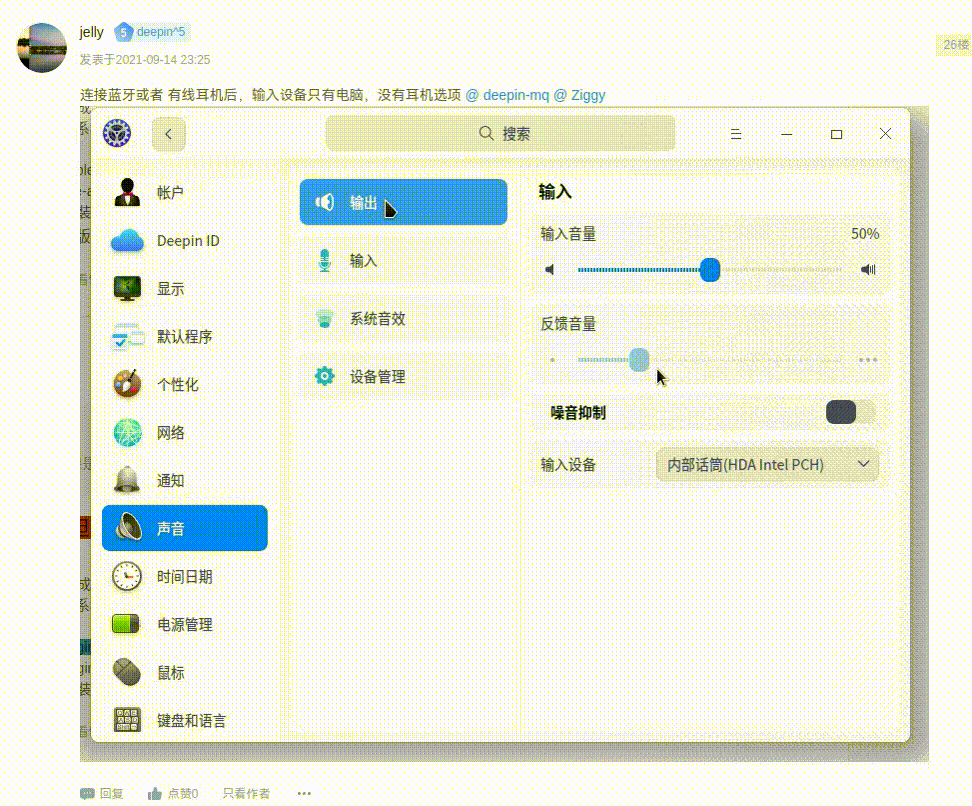Open the 设备管理 device management tab

click(404, 376)
